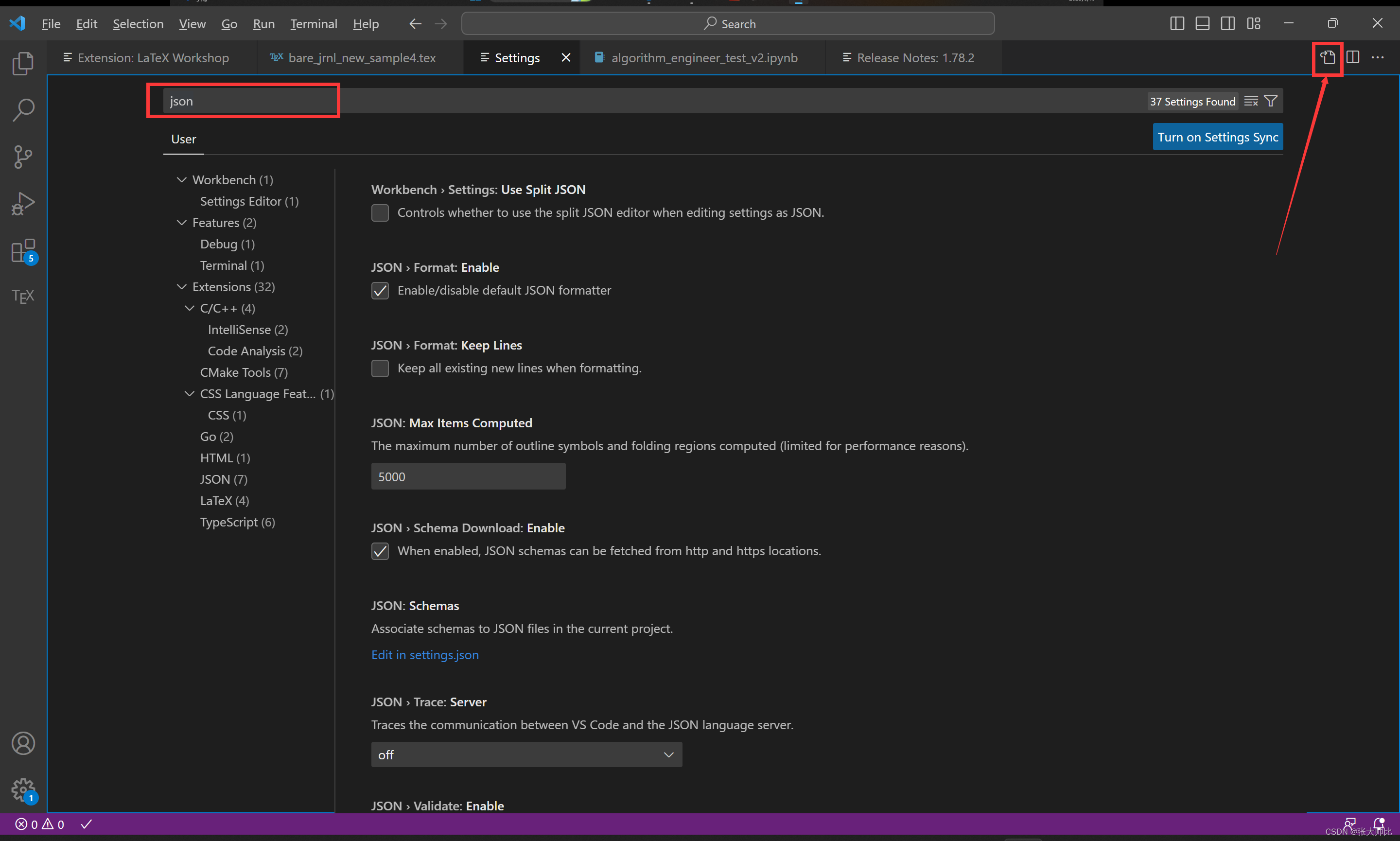Toggle the bottom panel layout
The image size is (1400, 841).
(x=1202, y=24)
